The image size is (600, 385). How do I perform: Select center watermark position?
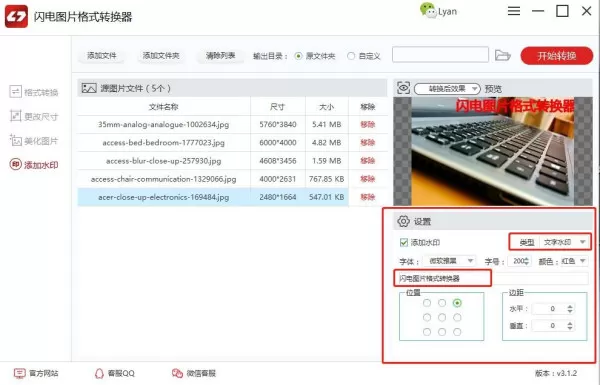pyautogui.click(x=442, y=317)
